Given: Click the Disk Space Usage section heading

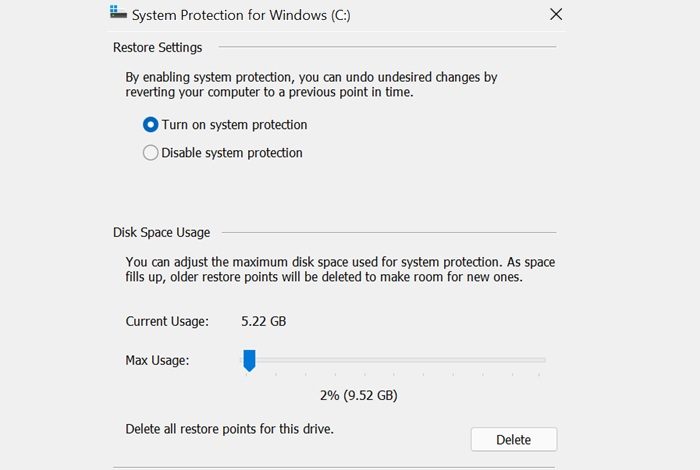Looking at the screenshot, I should [161, 232].
